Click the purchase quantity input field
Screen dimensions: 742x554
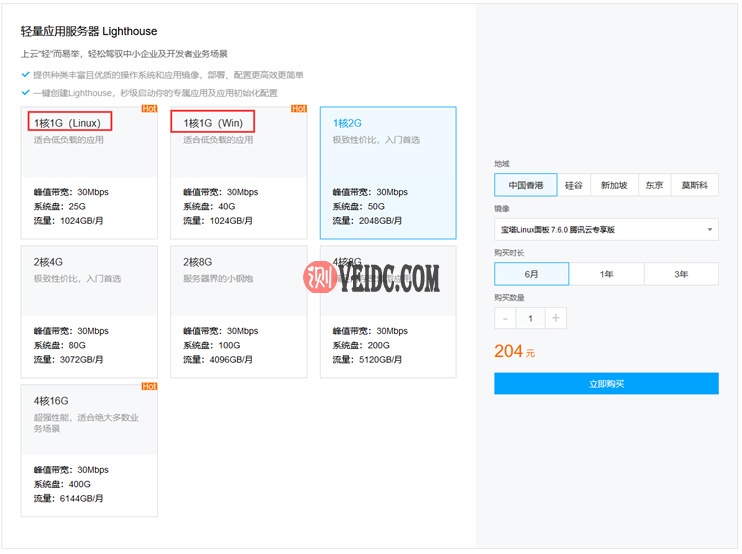(530, 318)
